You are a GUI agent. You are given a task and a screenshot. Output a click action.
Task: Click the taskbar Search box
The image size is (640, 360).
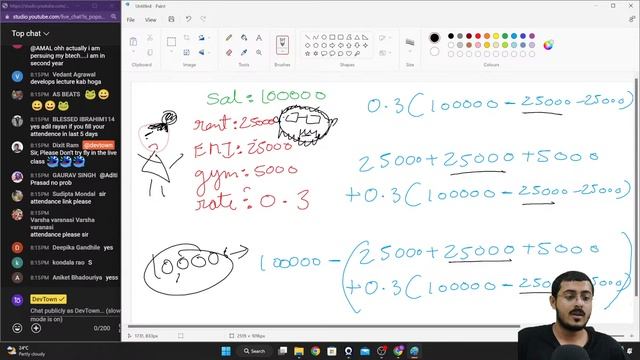point(254,351)
